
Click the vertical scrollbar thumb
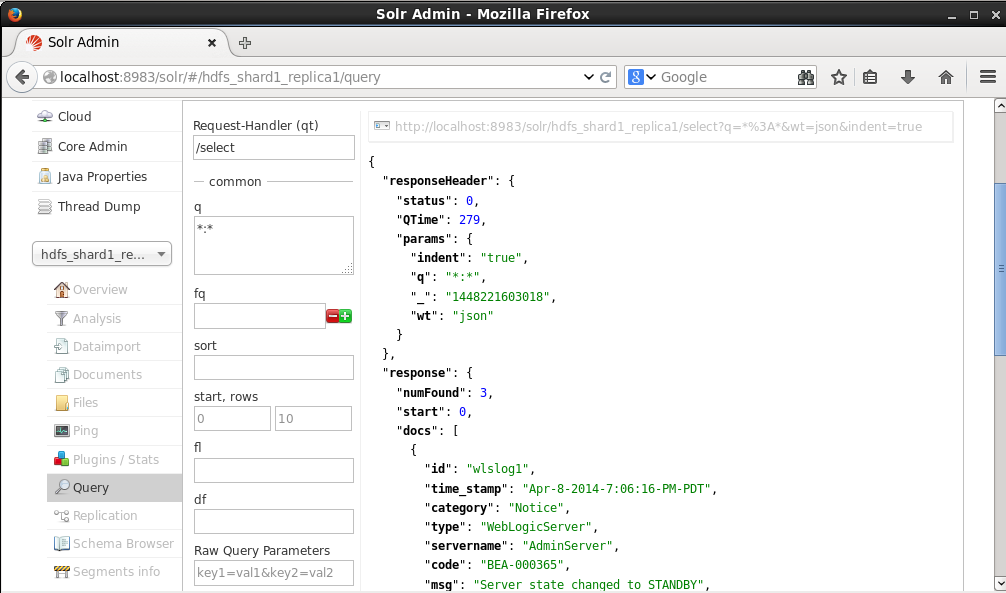[x=1000, y=268]
